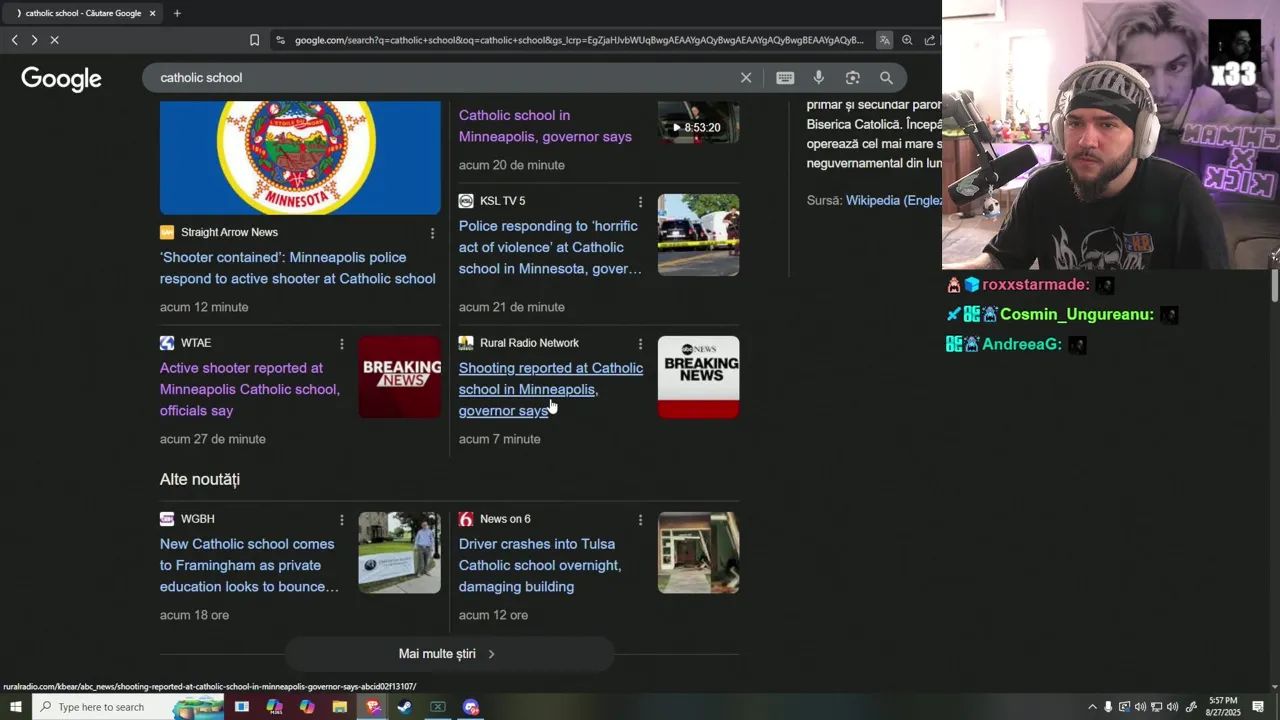Click the Rural Radio Network source label
The image size is (1280, 720).
pyautogui.click(x=529, y=344)
